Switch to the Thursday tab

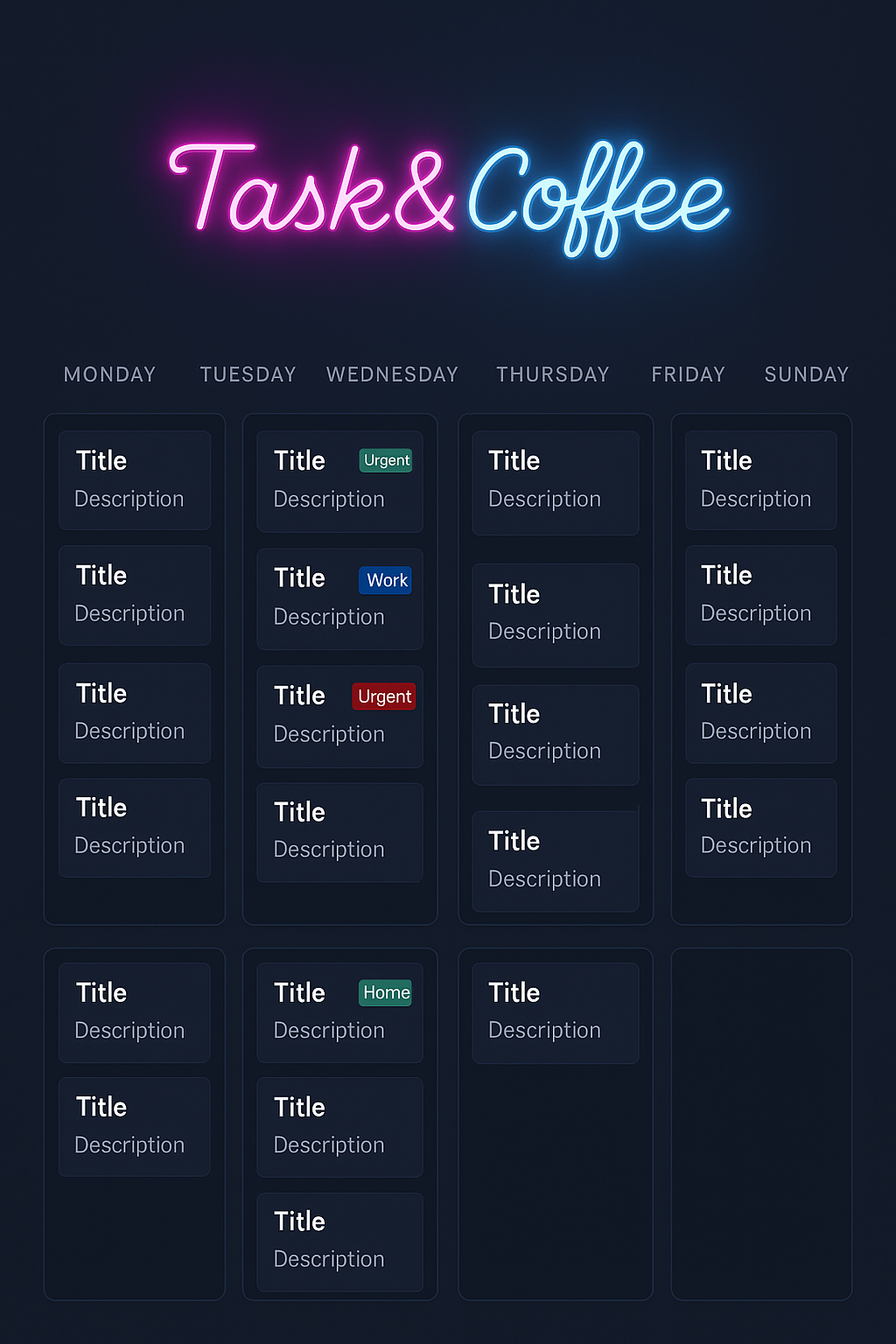click(x=552, y=374)
